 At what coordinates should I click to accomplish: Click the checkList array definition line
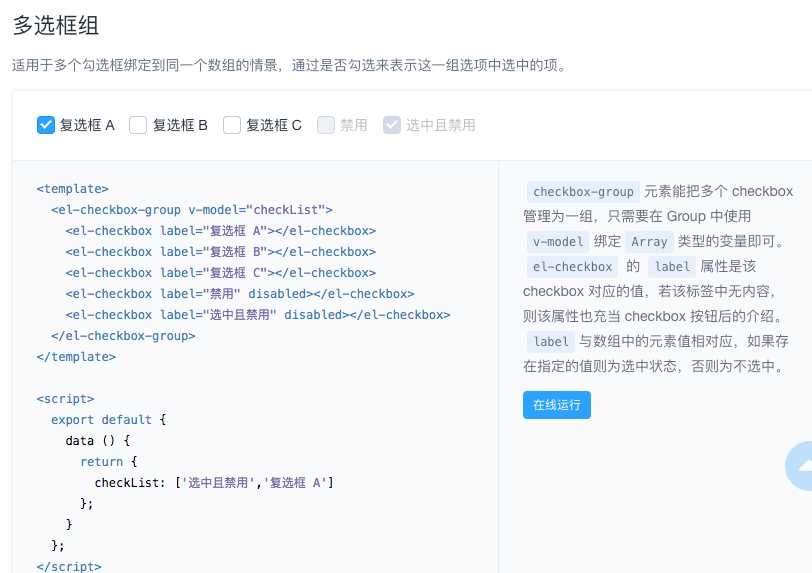(214, 482)
